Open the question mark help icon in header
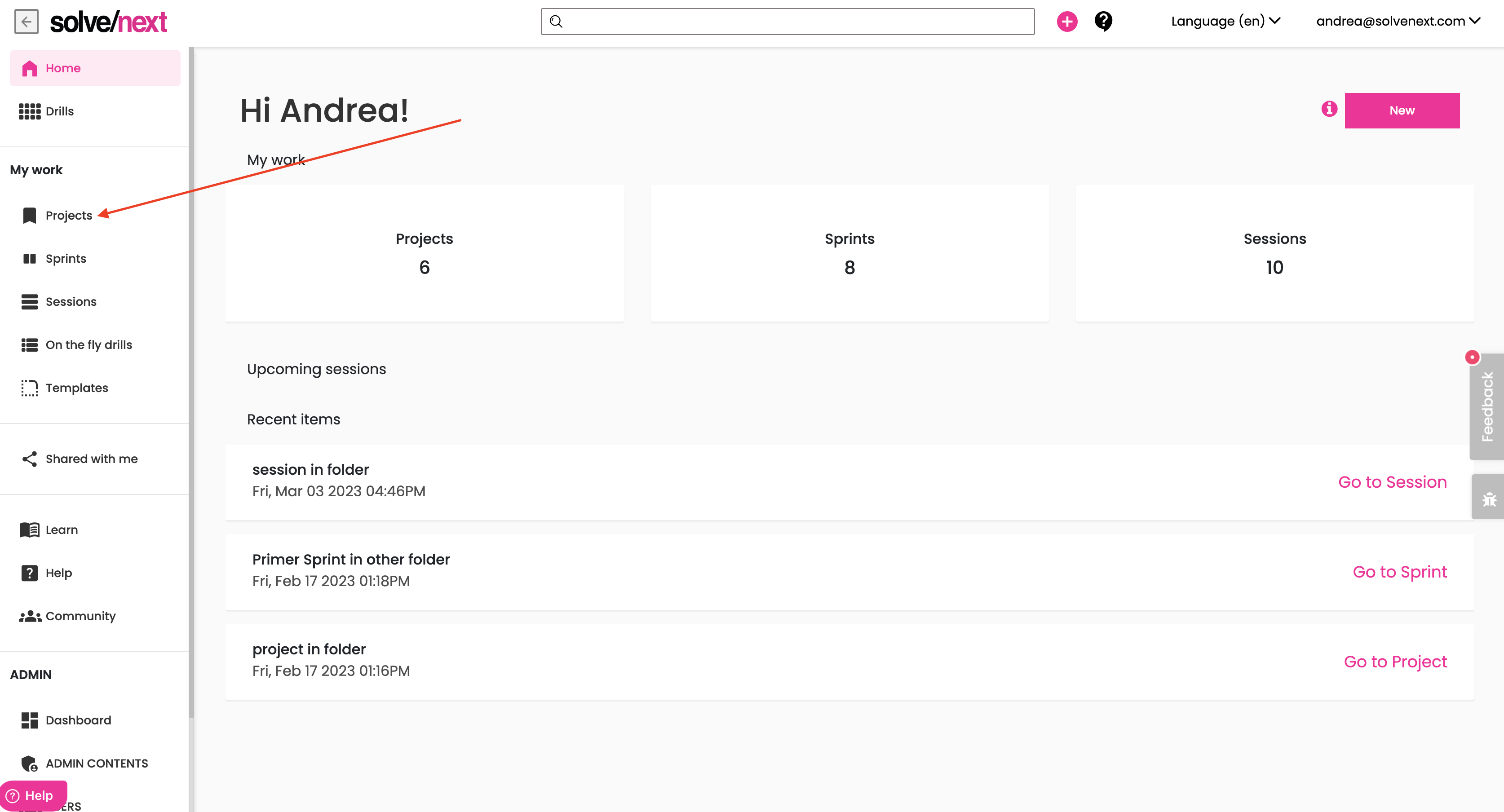Image resolution: width=1504 pixels, height=812 pixels. pyautogui.click(x=1103, y=22)
